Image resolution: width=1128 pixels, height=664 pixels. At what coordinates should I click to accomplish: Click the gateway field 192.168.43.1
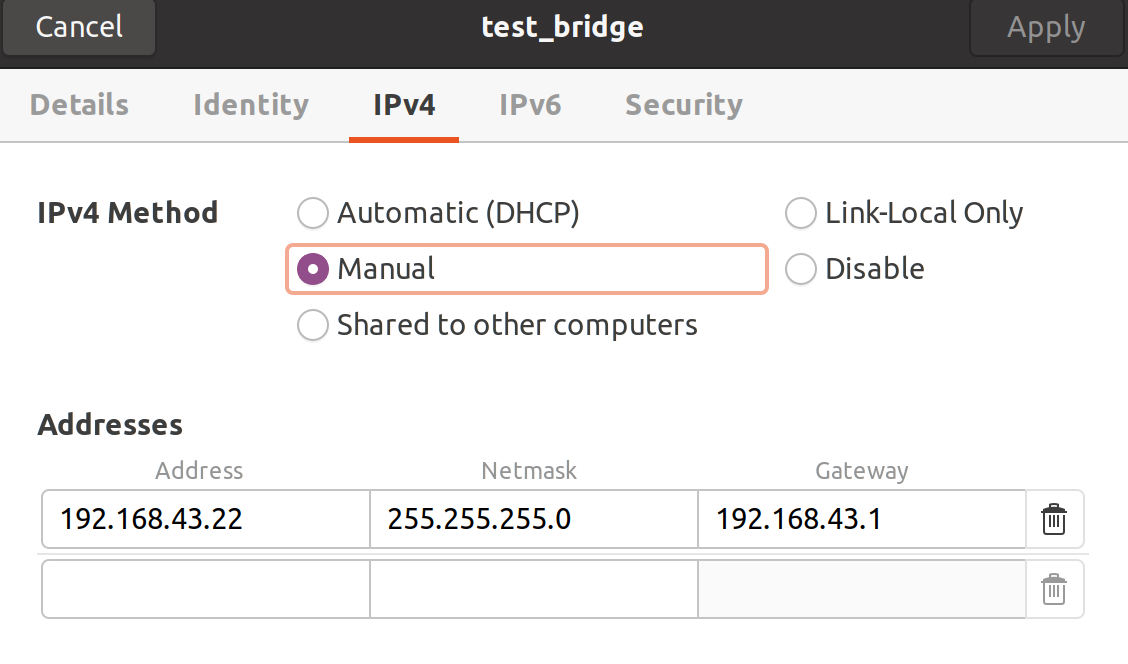(x=861, y=519)
